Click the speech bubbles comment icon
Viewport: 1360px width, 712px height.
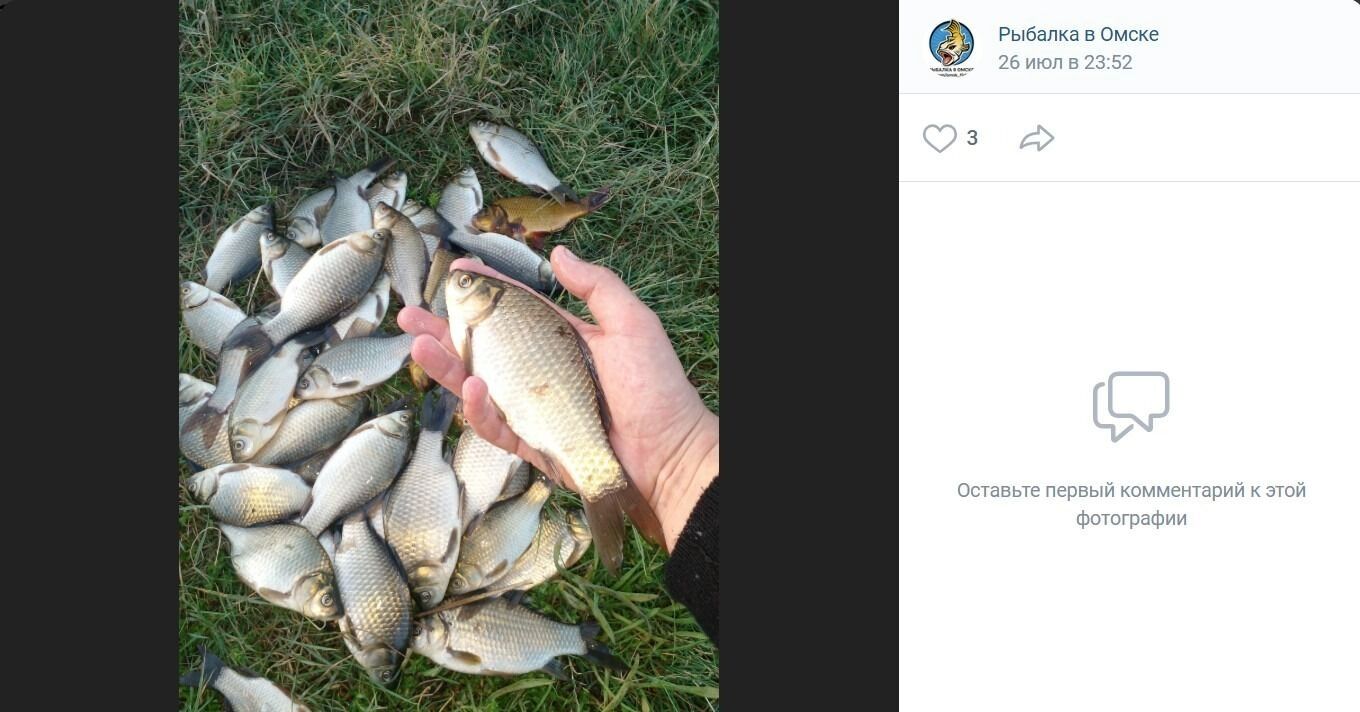(x=1131, y=405)
